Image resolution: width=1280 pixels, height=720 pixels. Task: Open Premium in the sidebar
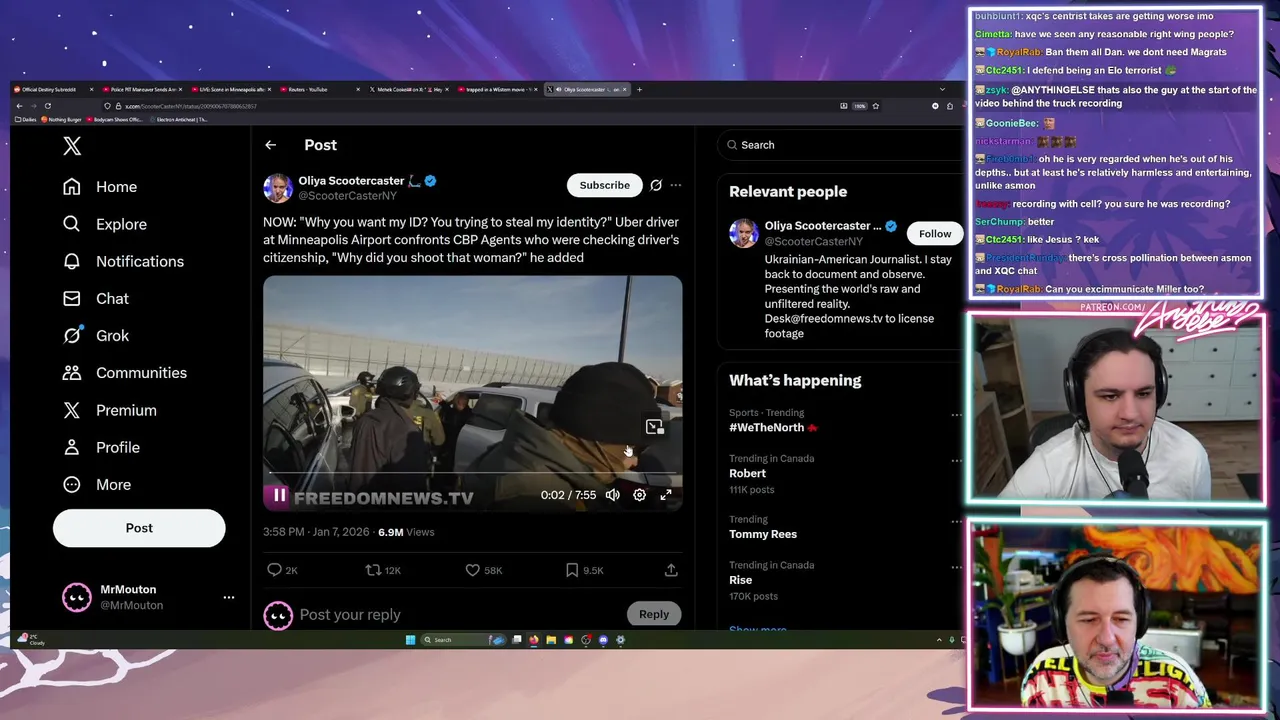(x=110, y=410)
